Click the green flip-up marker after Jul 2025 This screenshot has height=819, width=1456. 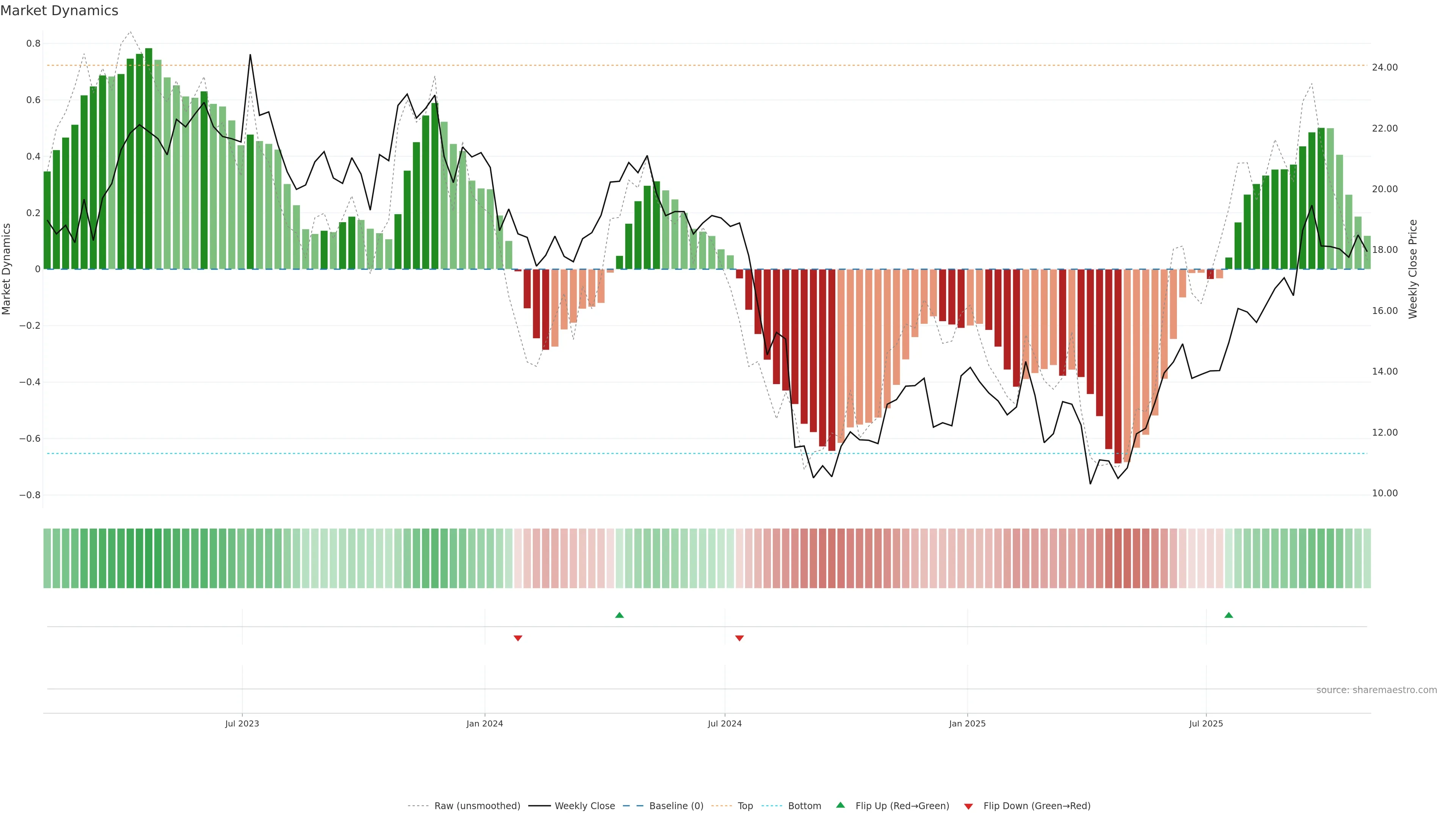(x=1229, y=615)
